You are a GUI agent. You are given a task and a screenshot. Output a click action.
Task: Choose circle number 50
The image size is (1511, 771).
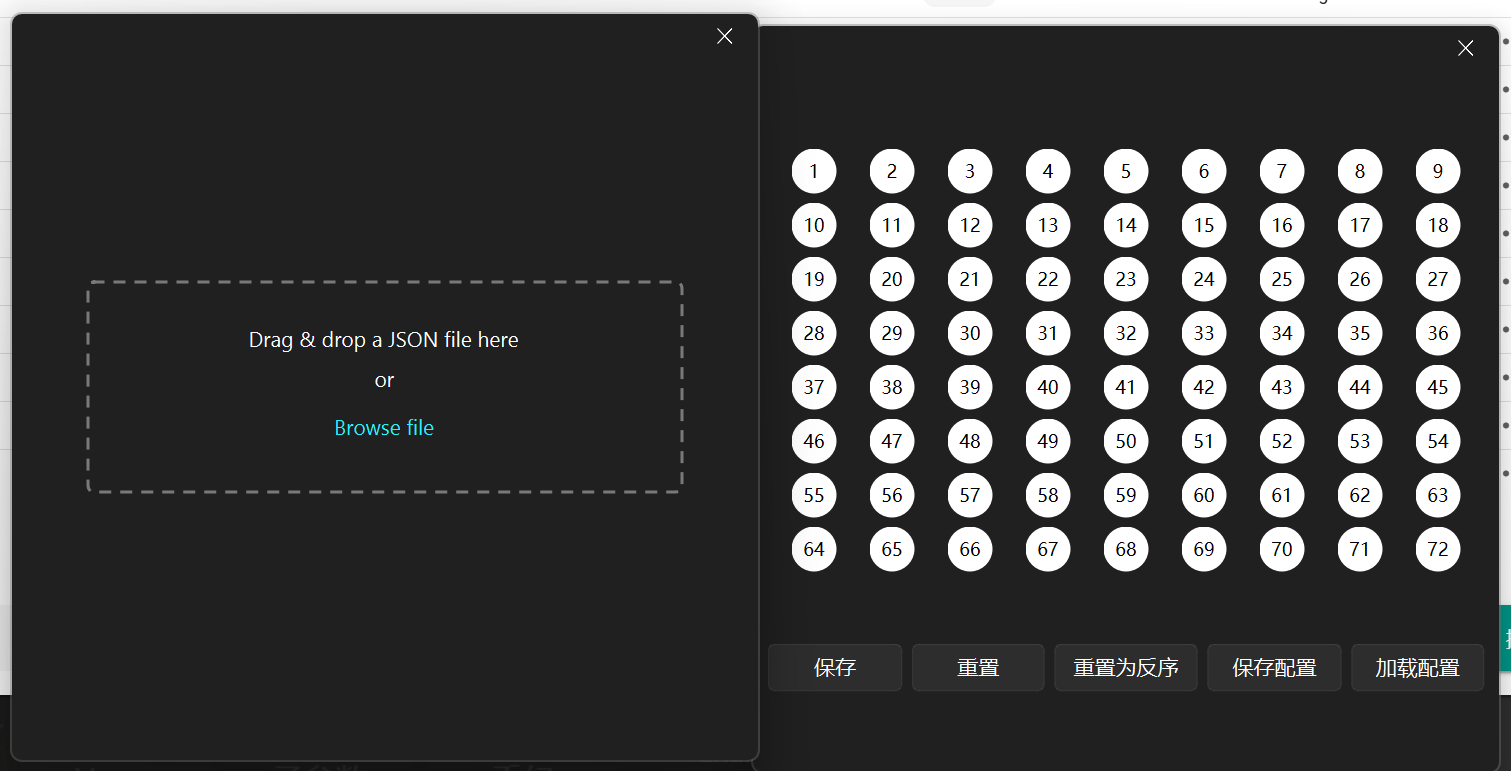click(1126, 441)
